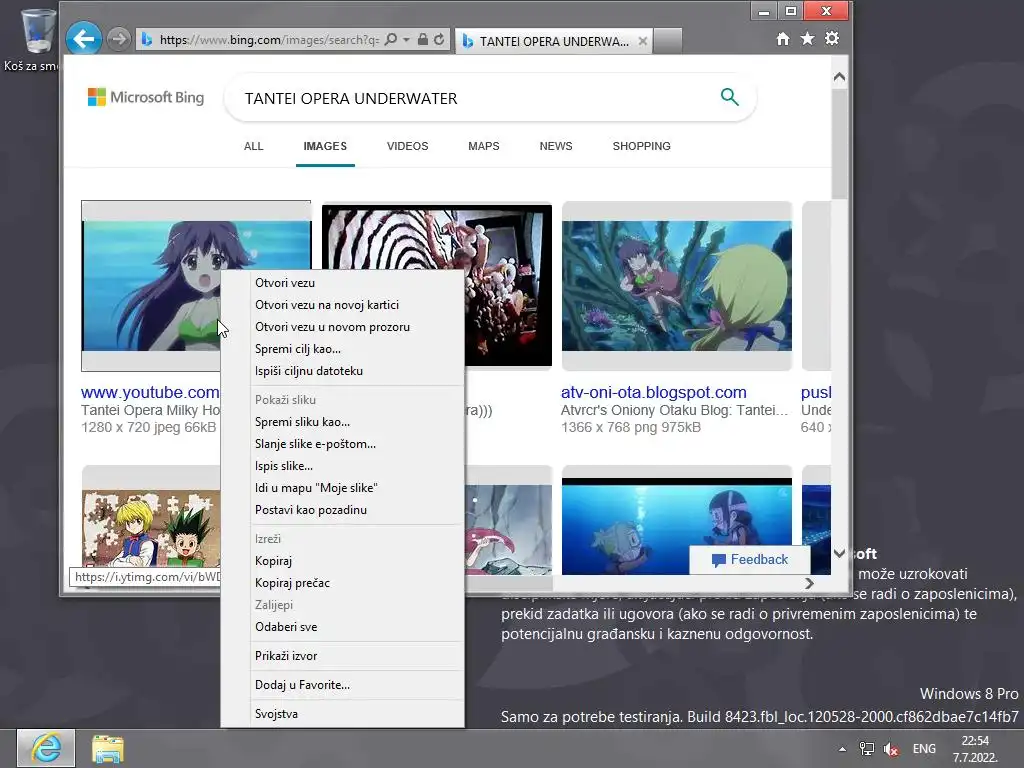The height and width of the screenshot is (768, 1024).
Task: Show hidden tray icons arrow
Action: click(x=842, y=749)
